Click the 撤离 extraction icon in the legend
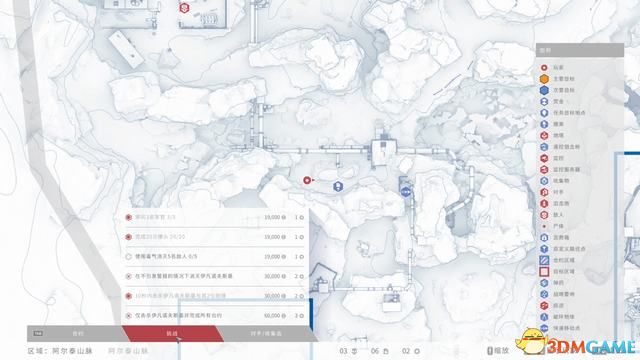The height and width of the screenshot is (360, 640). pyautogui.click(x=544, y=124)
